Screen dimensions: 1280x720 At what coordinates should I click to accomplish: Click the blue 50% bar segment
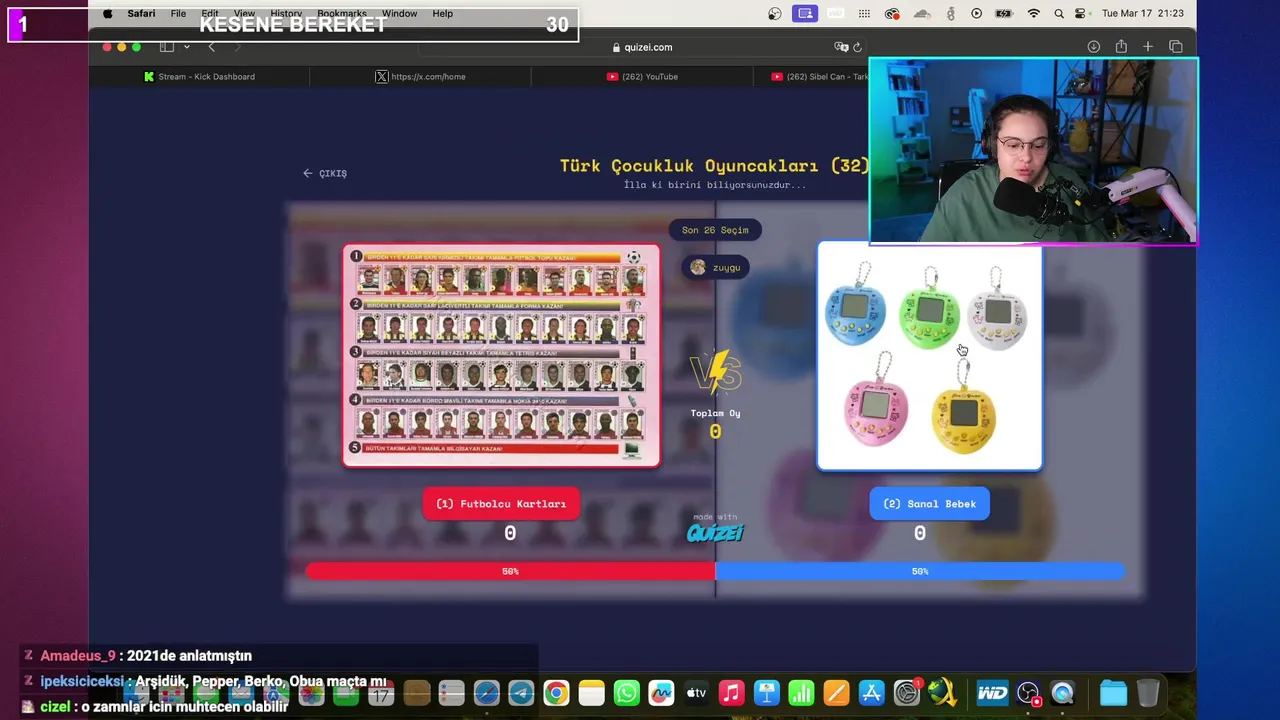(920, 571)
